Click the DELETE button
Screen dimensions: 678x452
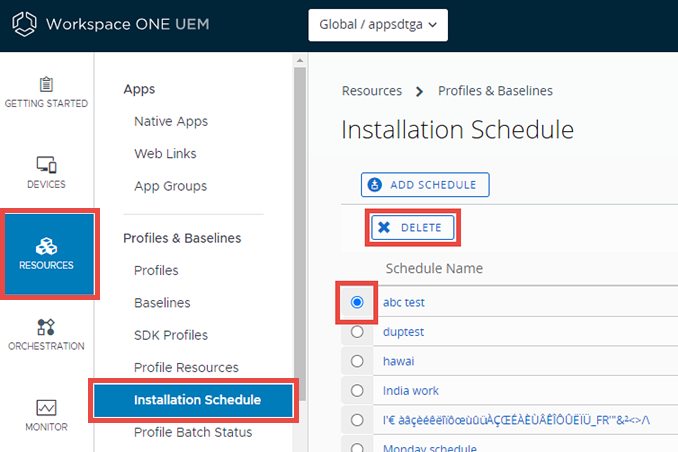click(413, 228)
